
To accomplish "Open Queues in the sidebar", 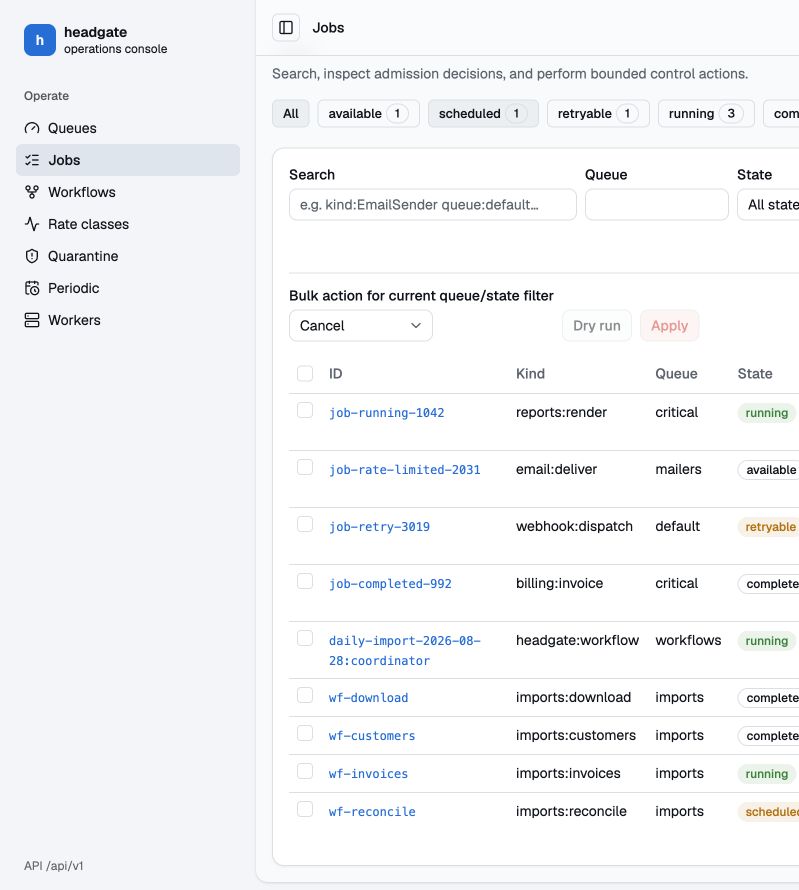I will pyautogui.click(x=128, y=128).
